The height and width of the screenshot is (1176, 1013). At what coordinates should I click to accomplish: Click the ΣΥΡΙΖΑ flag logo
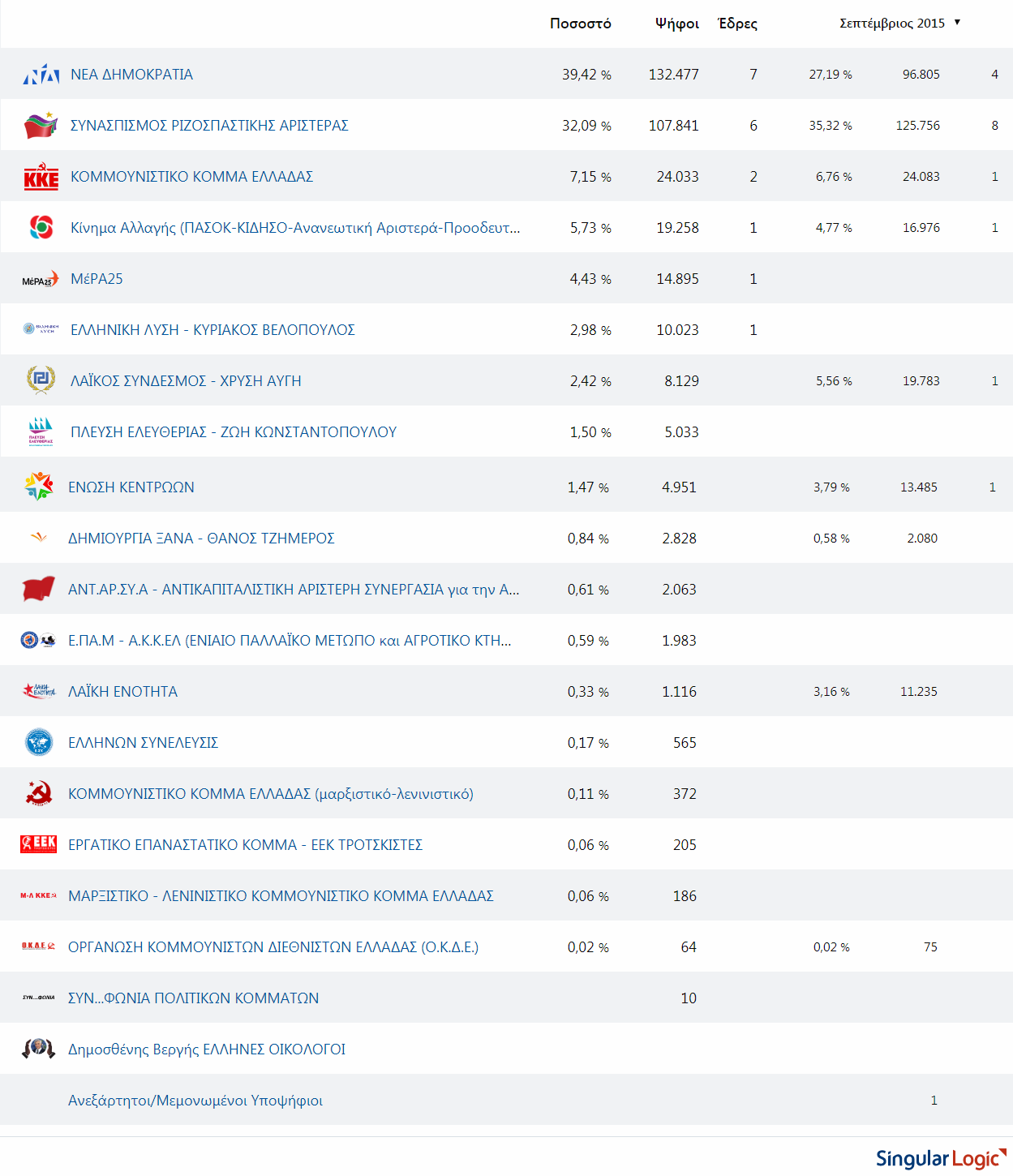click(x=41, y=126)
